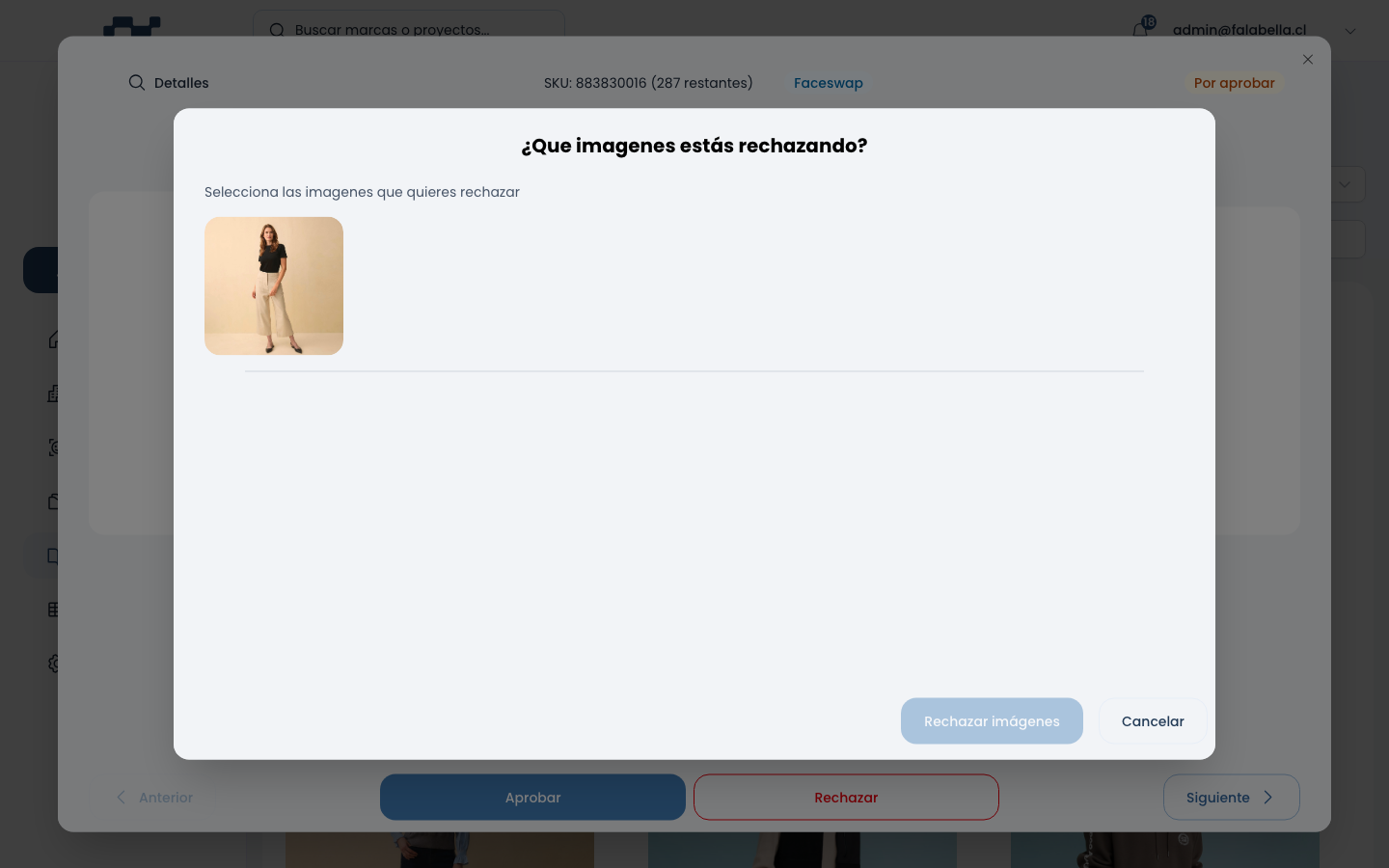Expand the dropdown chevron right of the details panel

pos(1345,184)
